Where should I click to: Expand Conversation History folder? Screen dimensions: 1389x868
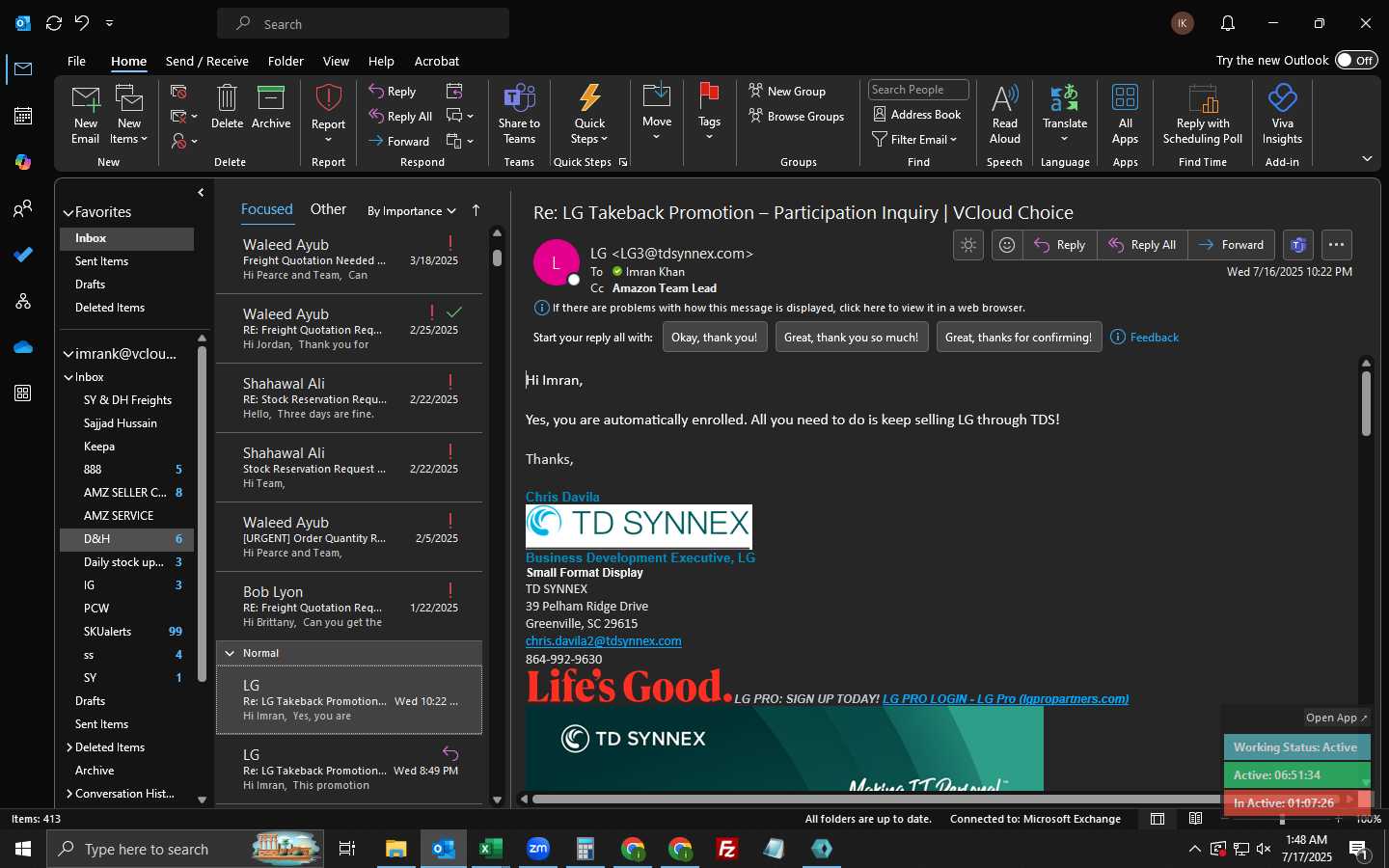coord(69,794)
